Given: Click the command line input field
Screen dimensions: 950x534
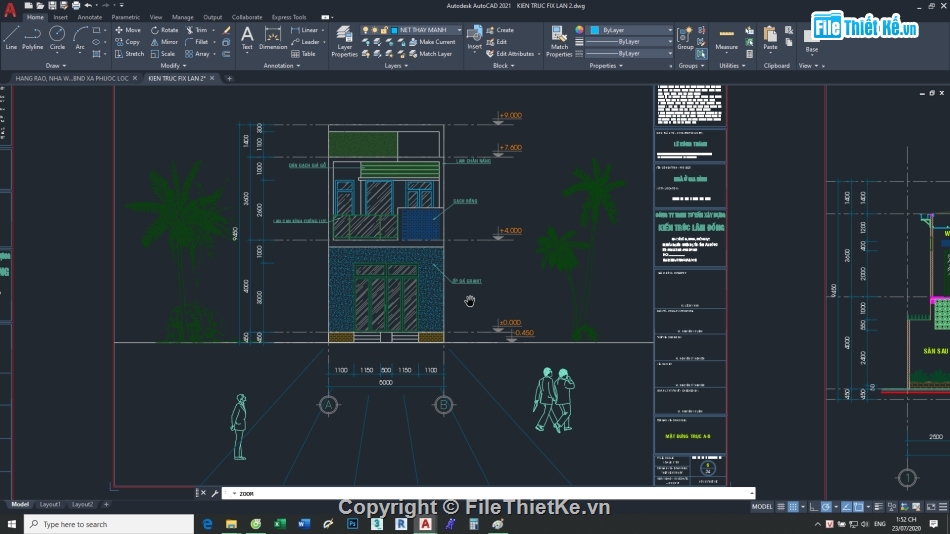Looking at the screenshot, I should point(488,493).
